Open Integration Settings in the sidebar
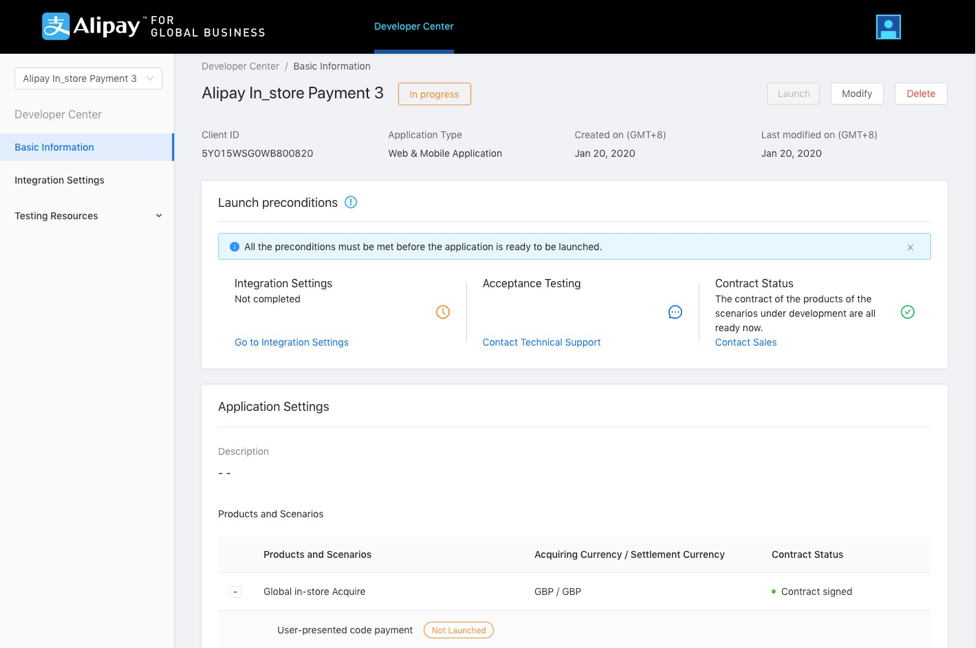The height and width of the screenshot is (648, 976). pos(59,180)
